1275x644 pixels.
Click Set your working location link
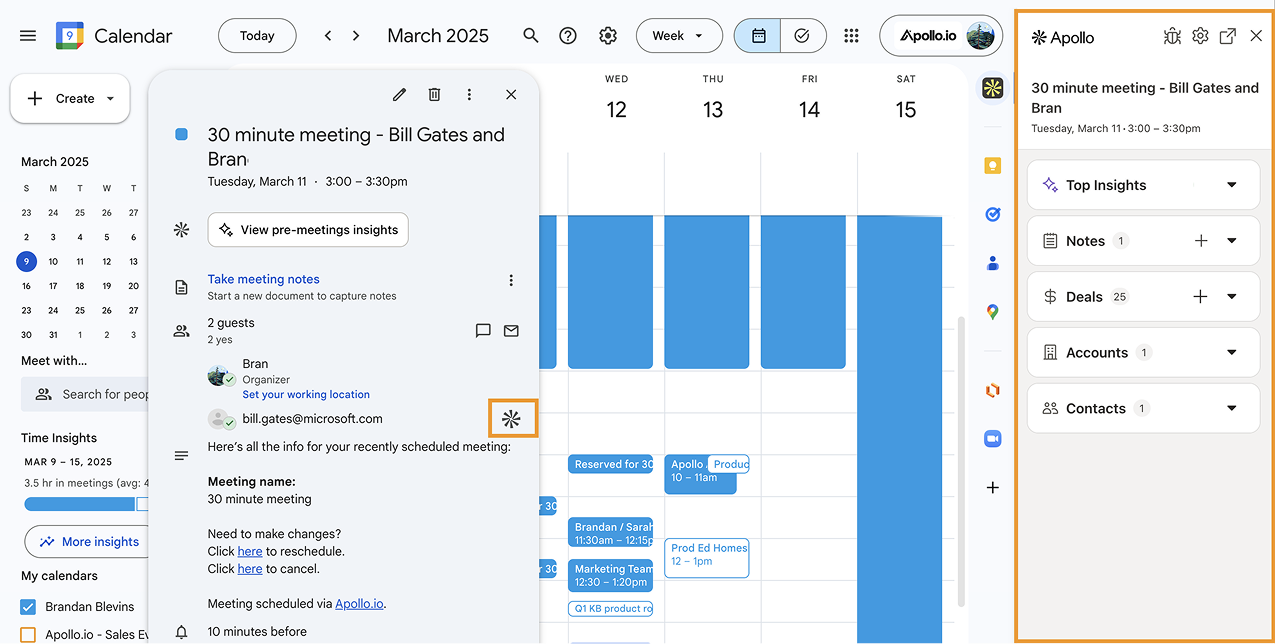coord(306,394)
